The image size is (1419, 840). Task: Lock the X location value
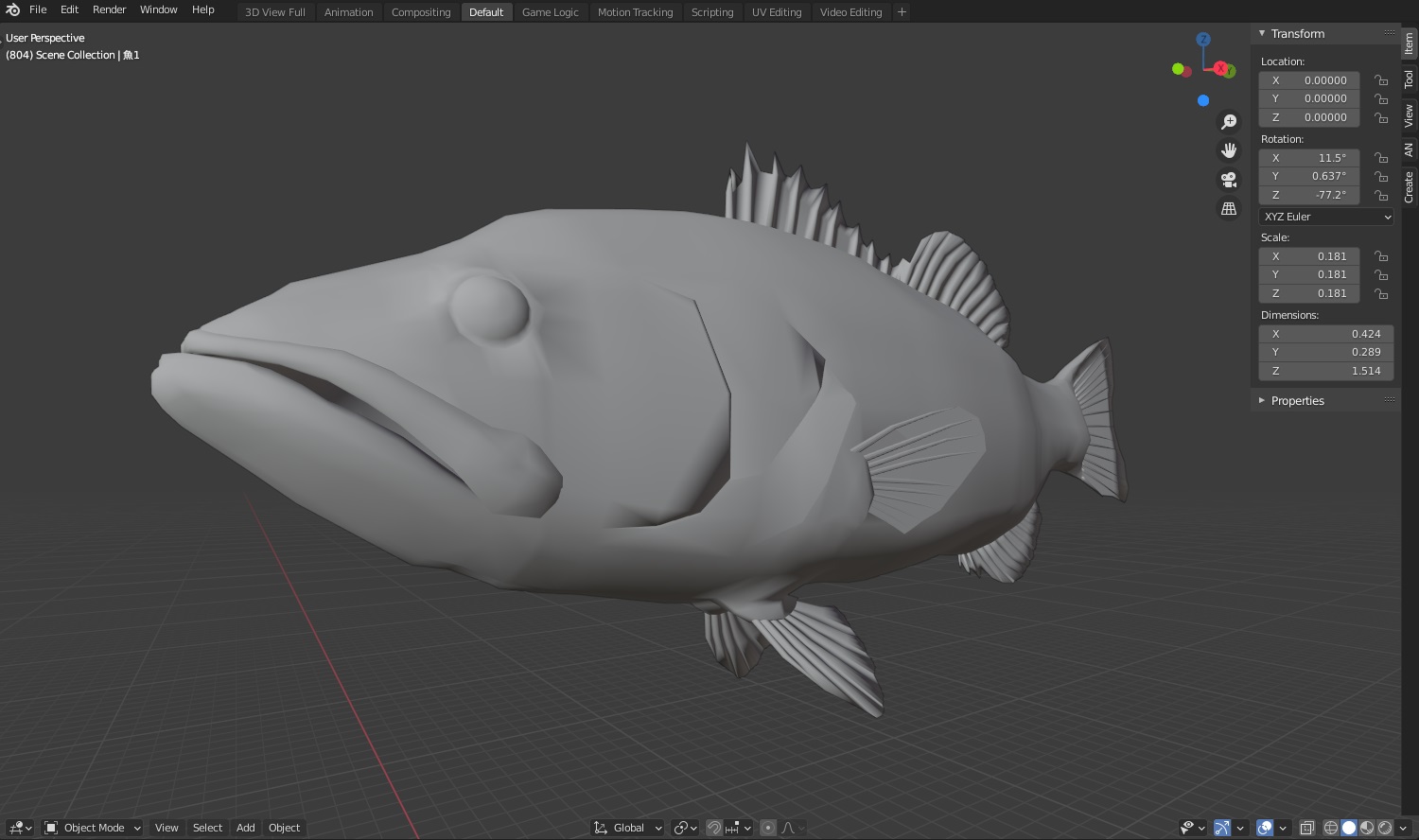[1381, 80]
